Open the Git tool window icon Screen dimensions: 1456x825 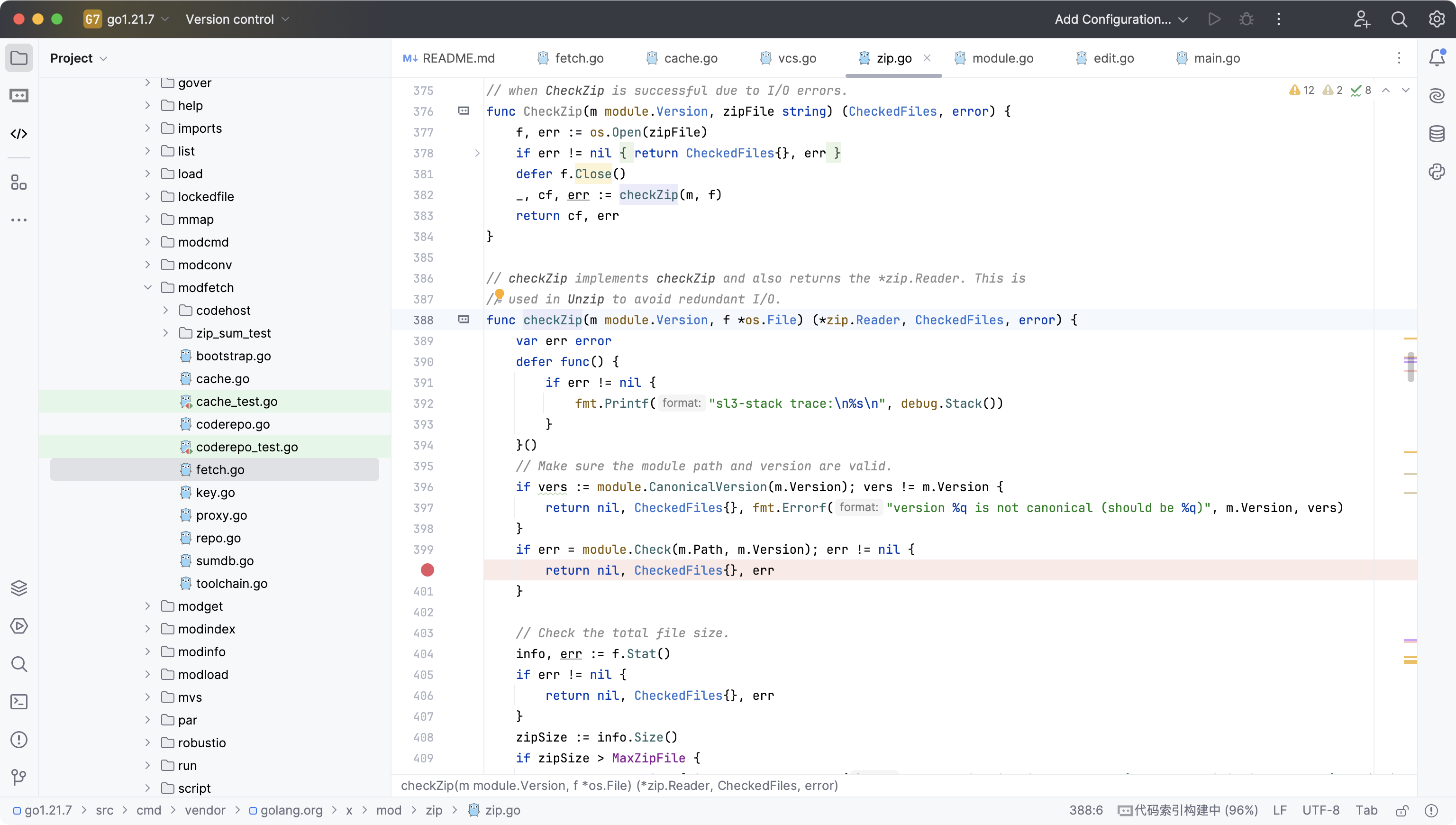click(x=18, y=778)
